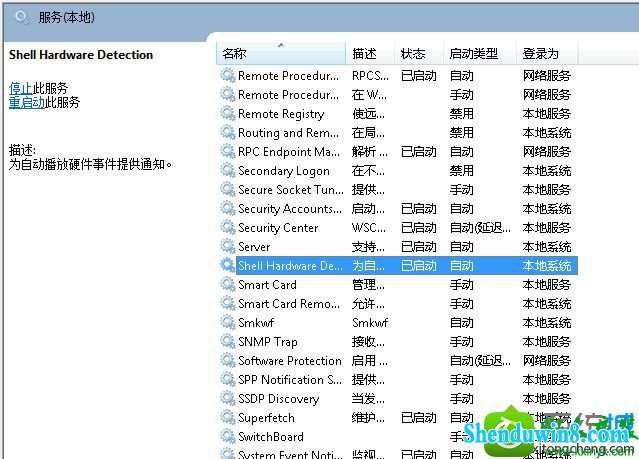Click 本地服务 login of SSDP Discovery row
The height and width of the screenshot is (459, 639).
(547, 399)
